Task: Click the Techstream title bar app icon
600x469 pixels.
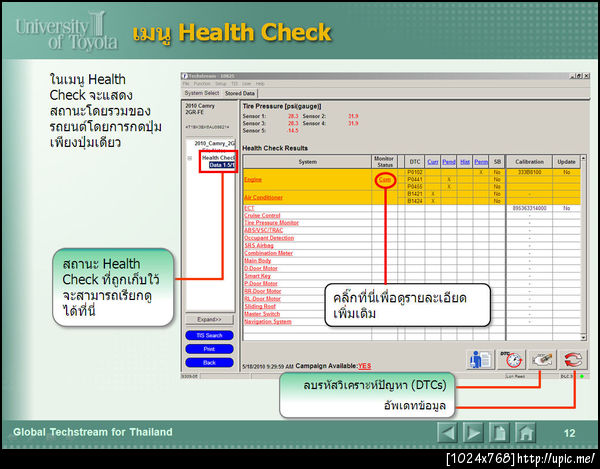Action: coord(184,76)
